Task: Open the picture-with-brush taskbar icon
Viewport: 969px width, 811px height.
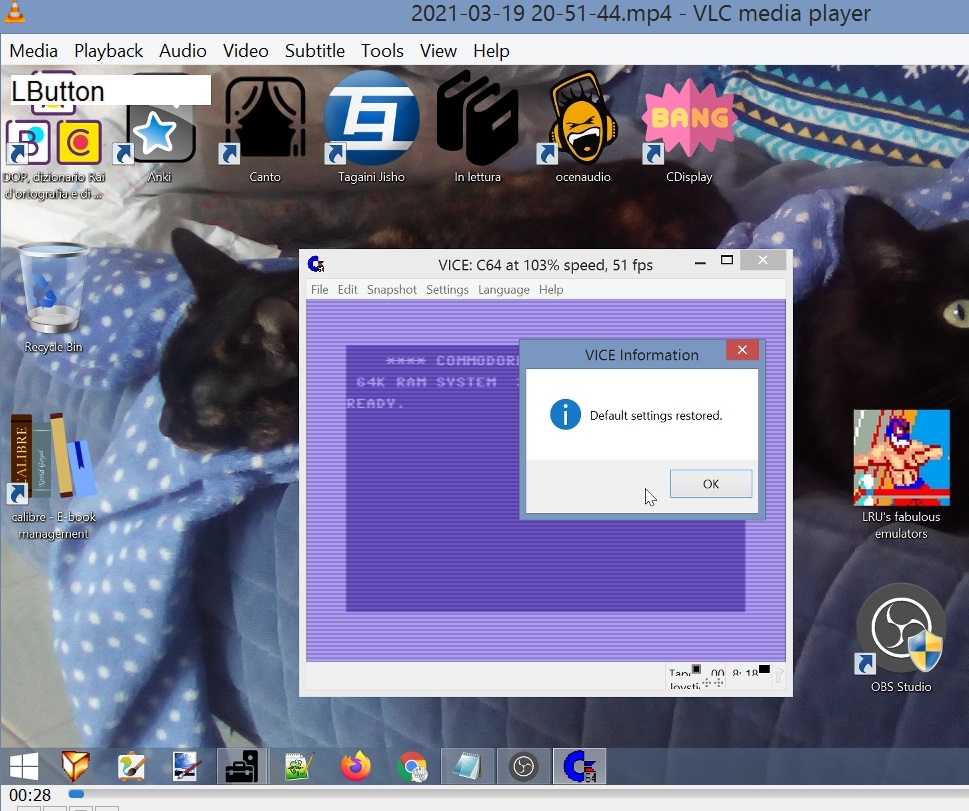Action: tap(185, 766)
